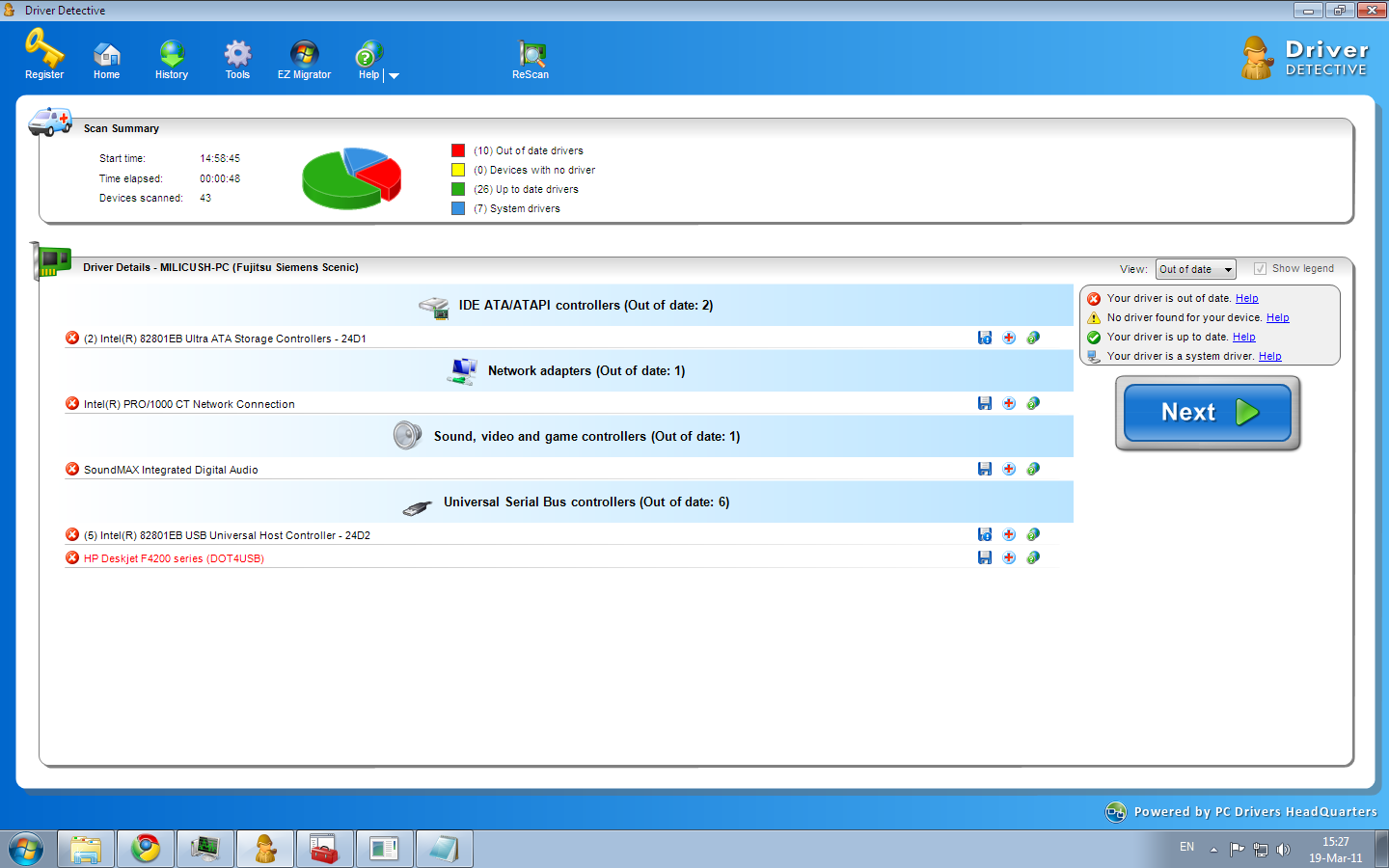
Task: Open Windows Explorer from the taskbar
Action: (x=86, y=849)
